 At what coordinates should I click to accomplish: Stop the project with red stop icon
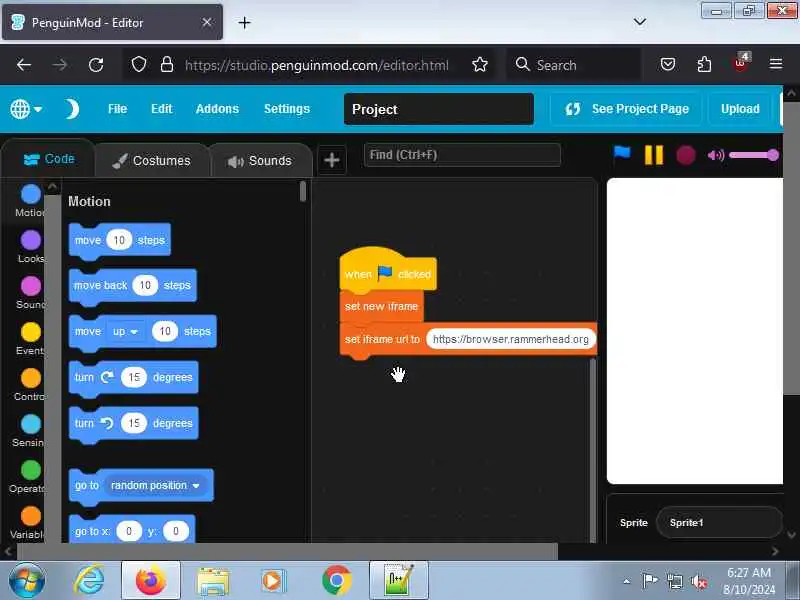686,155
